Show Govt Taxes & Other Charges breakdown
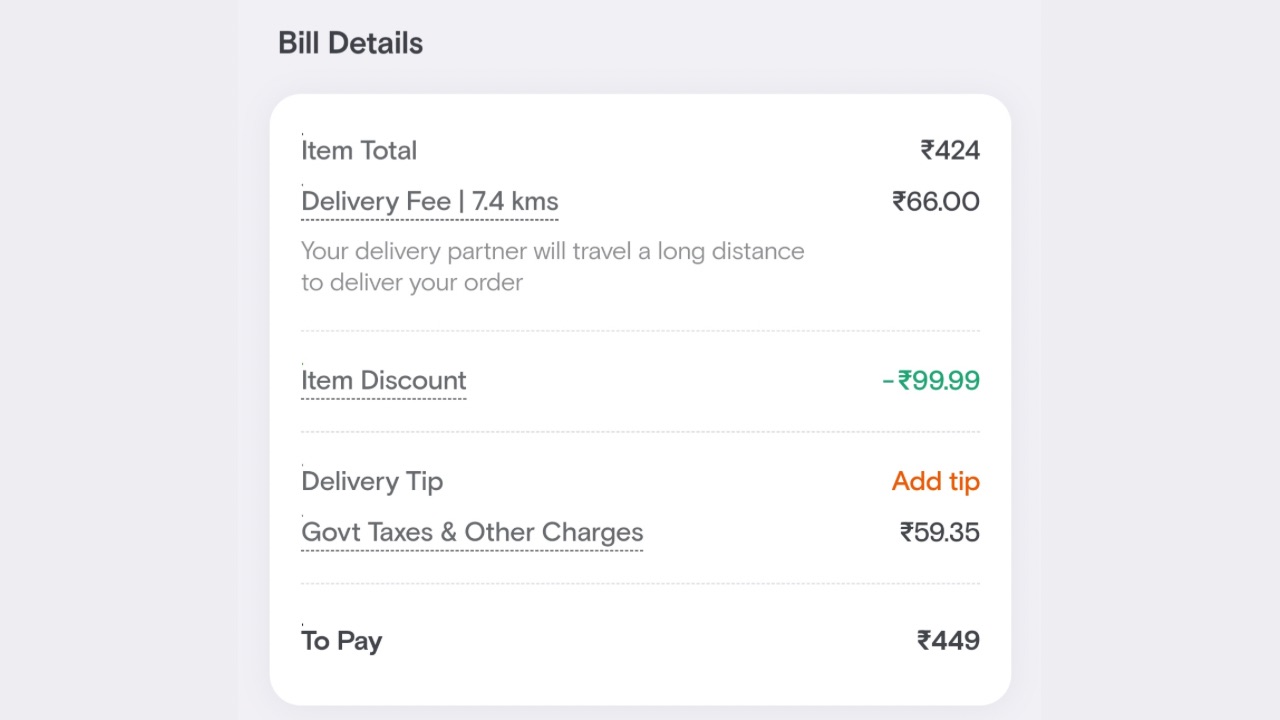Screen dimensions: 1280x720 click(x=471, y=532)
